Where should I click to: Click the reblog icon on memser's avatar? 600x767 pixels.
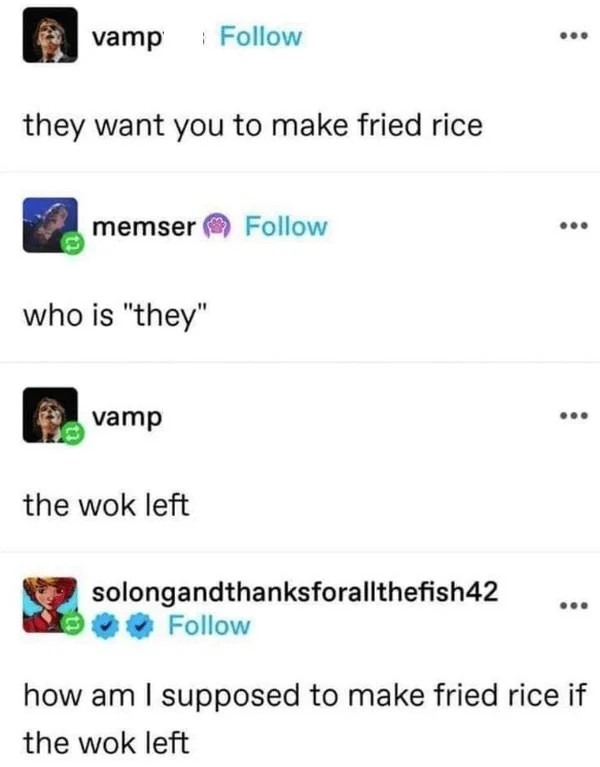coord(72,244)
